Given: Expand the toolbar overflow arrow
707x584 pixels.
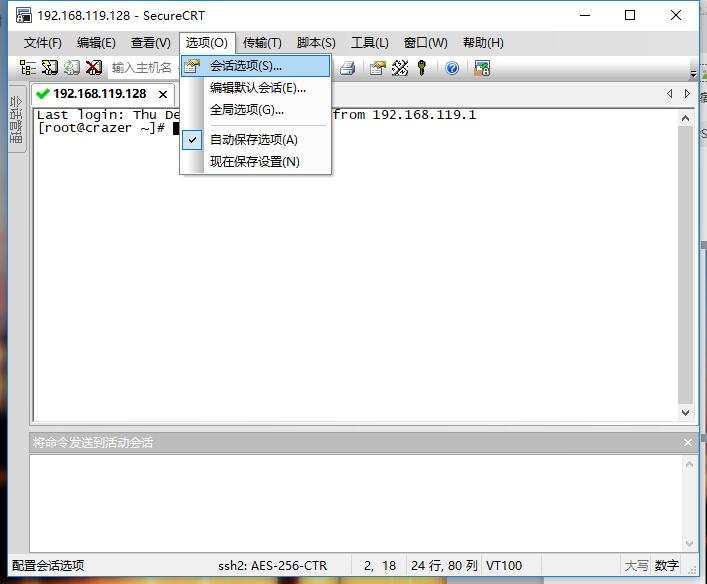Looking at the screenshot, I should 693,73.
